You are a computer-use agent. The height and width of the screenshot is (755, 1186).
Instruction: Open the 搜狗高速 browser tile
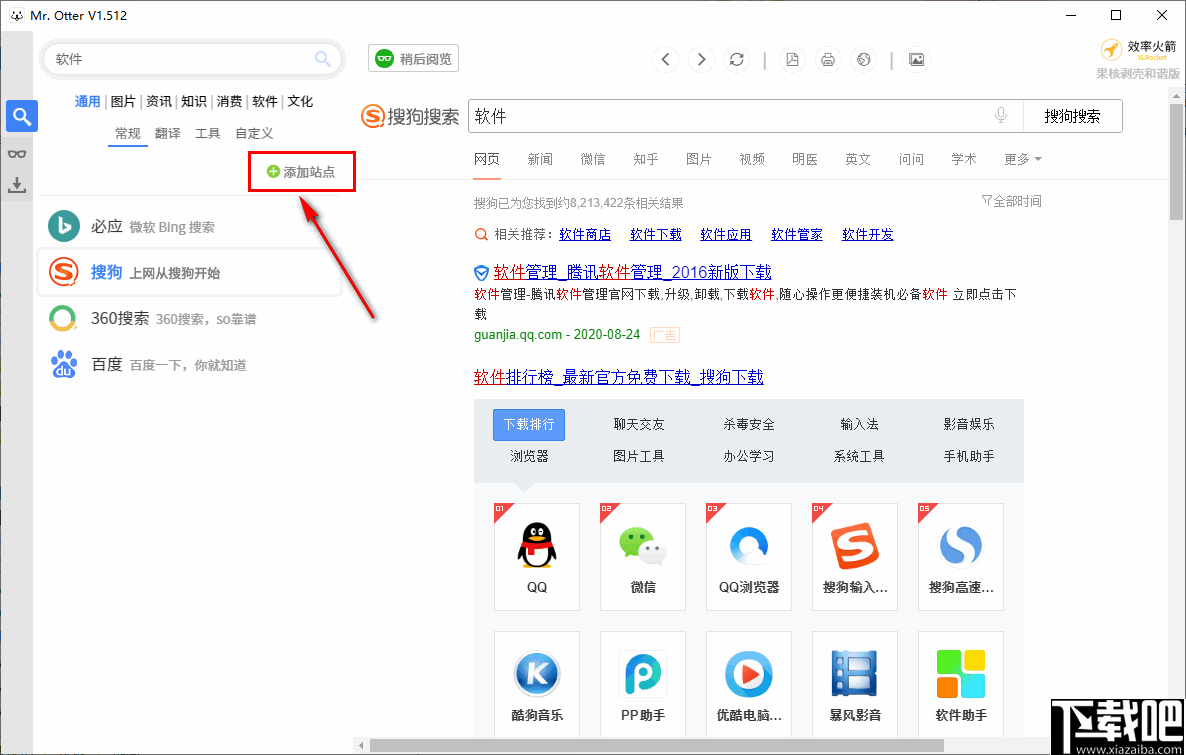[x=961, y=557]
